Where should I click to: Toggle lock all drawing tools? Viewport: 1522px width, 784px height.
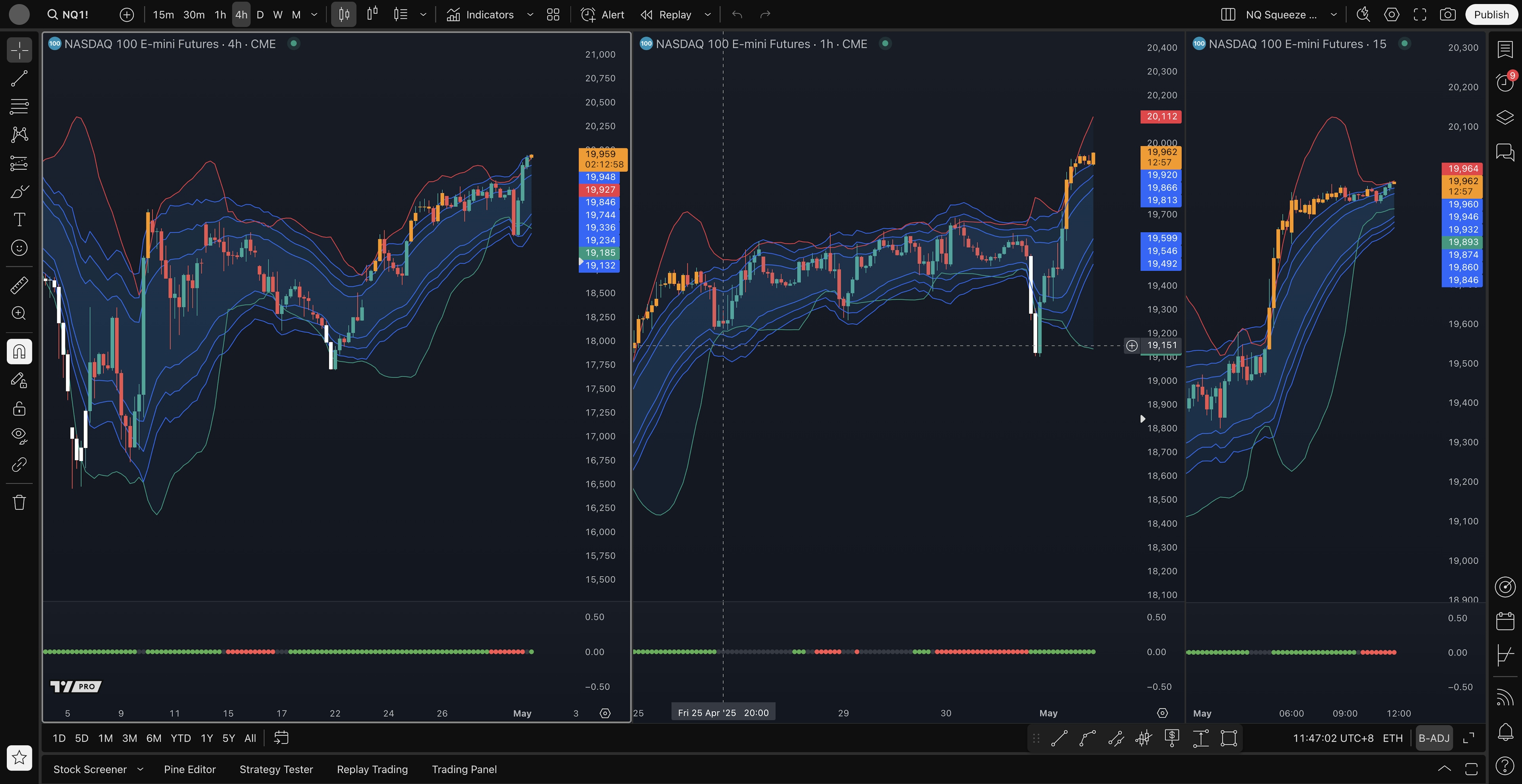(19, 408)
